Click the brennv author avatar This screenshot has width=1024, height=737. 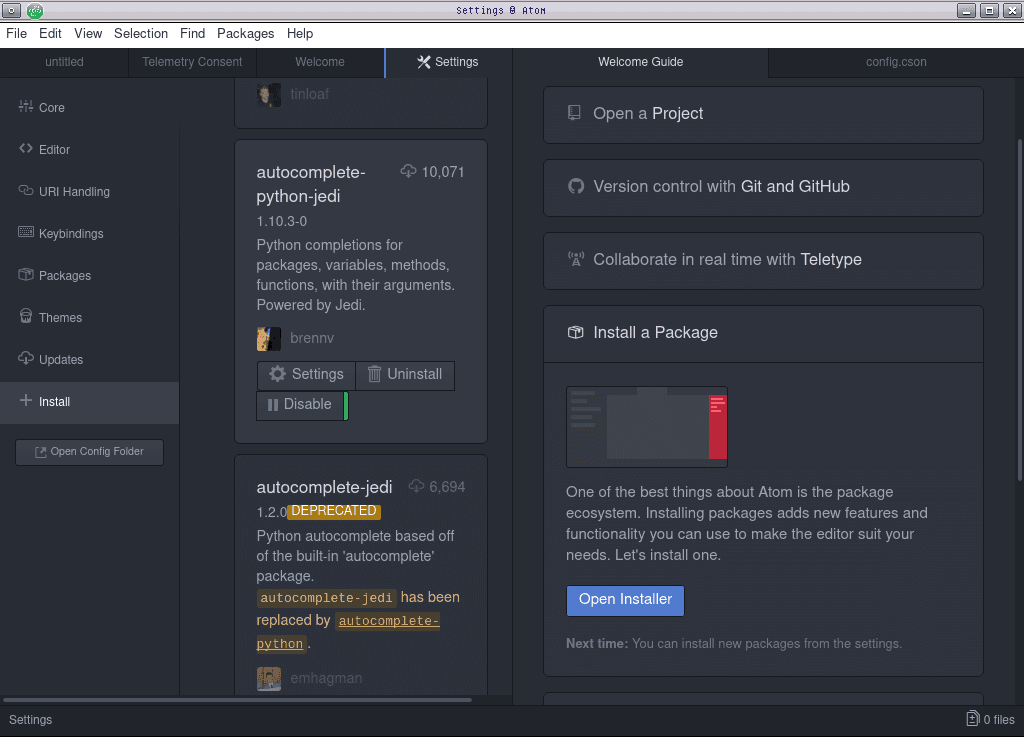(268, 338)
